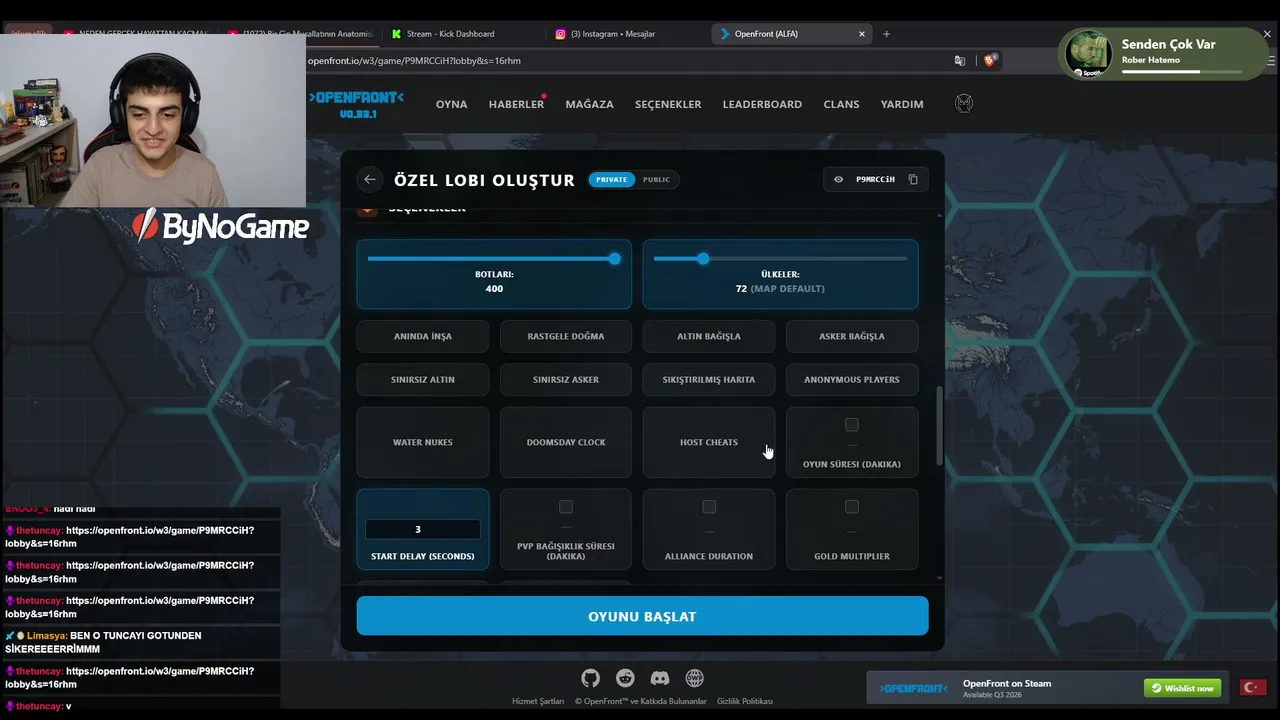This screenshot has height=720, width=1280.
Task: Open Hizmet Şartları link
Action: pos(538,701)
